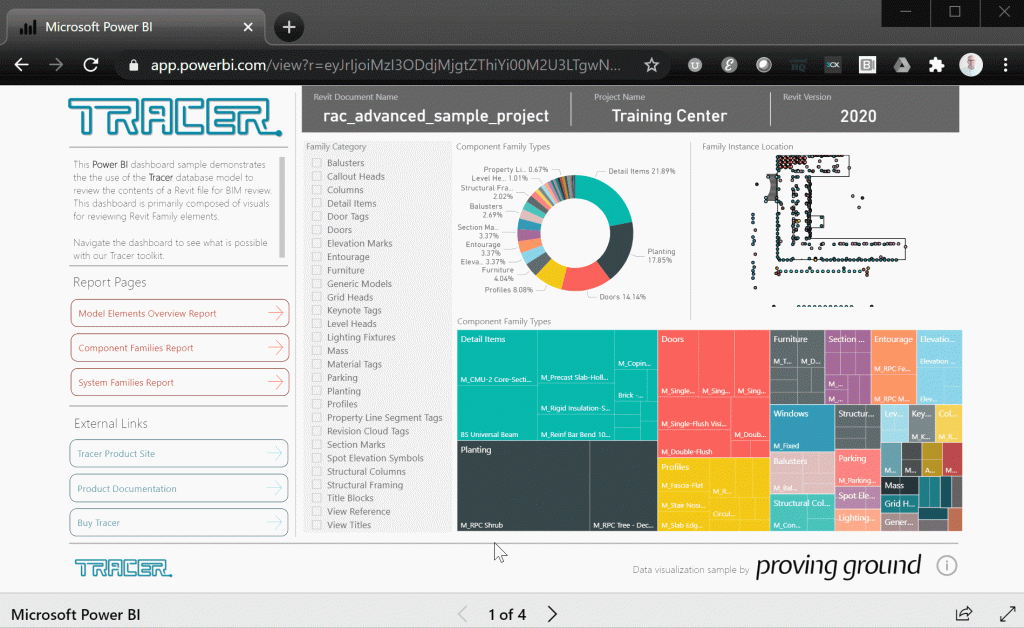Open the System Families Report
1024x628 pixels.
click(180, 383)
